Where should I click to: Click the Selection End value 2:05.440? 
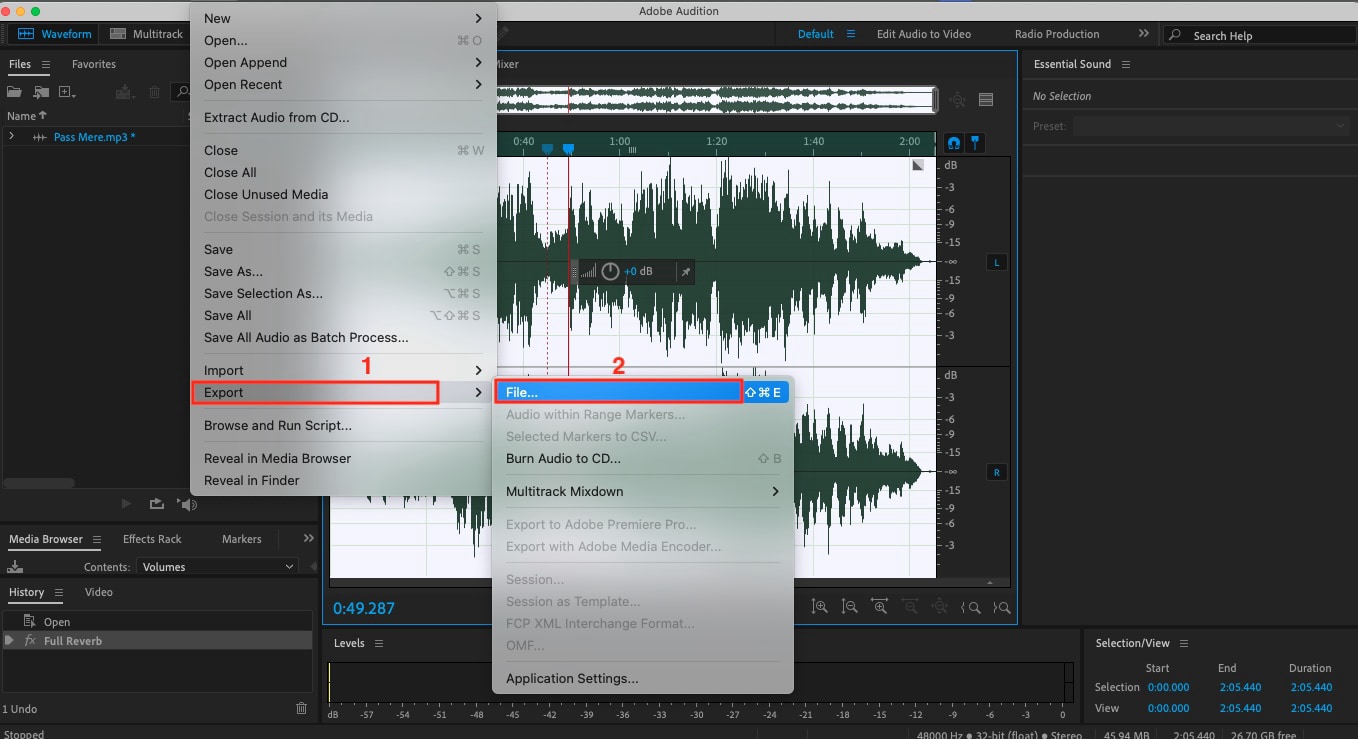tap(1241, 687)
